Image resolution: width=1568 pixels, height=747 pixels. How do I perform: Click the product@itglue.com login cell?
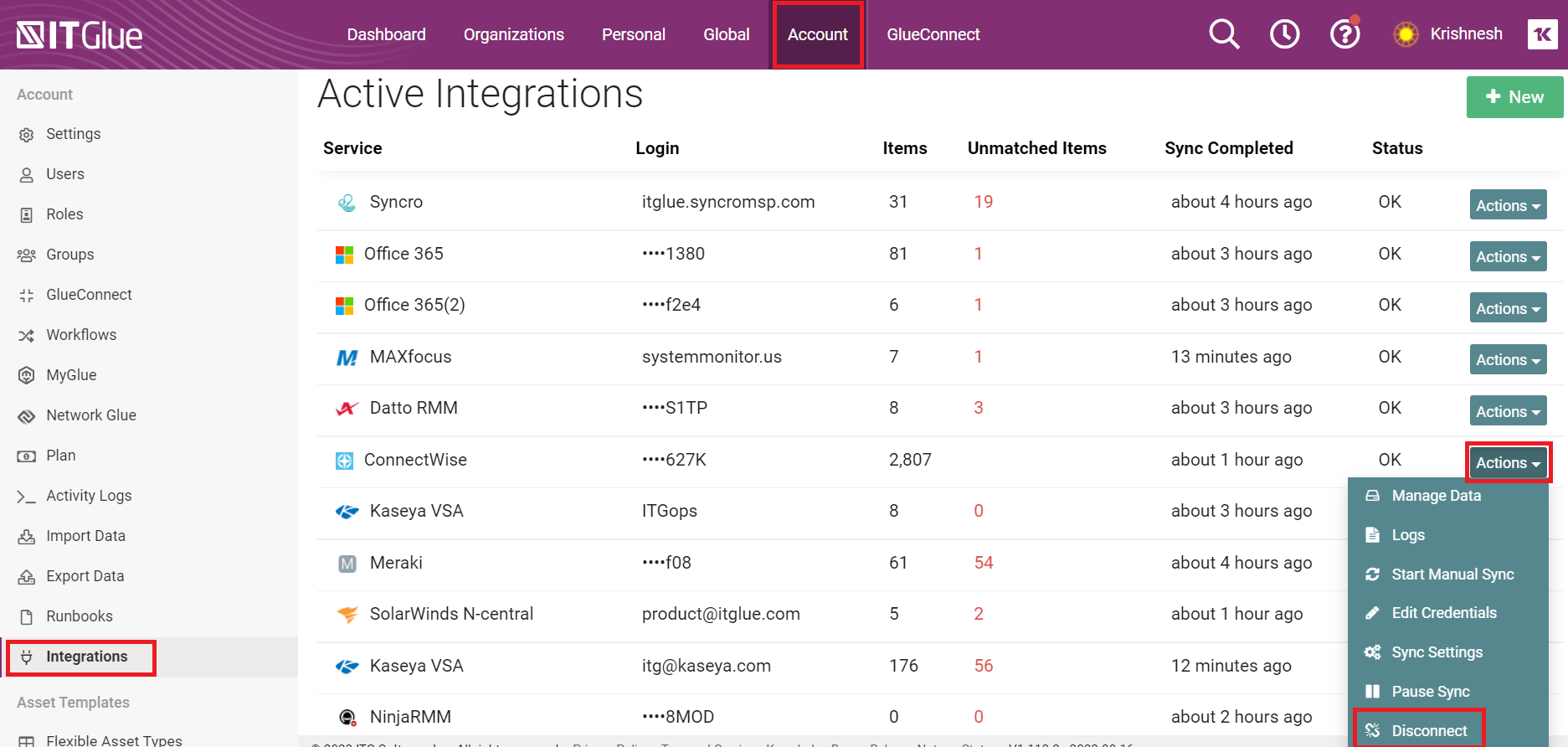721,614
